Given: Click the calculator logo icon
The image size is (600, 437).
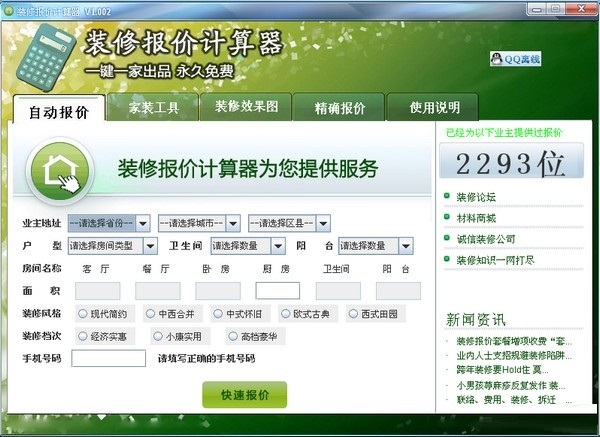Looking at the screenshot, I should (46, 57).
